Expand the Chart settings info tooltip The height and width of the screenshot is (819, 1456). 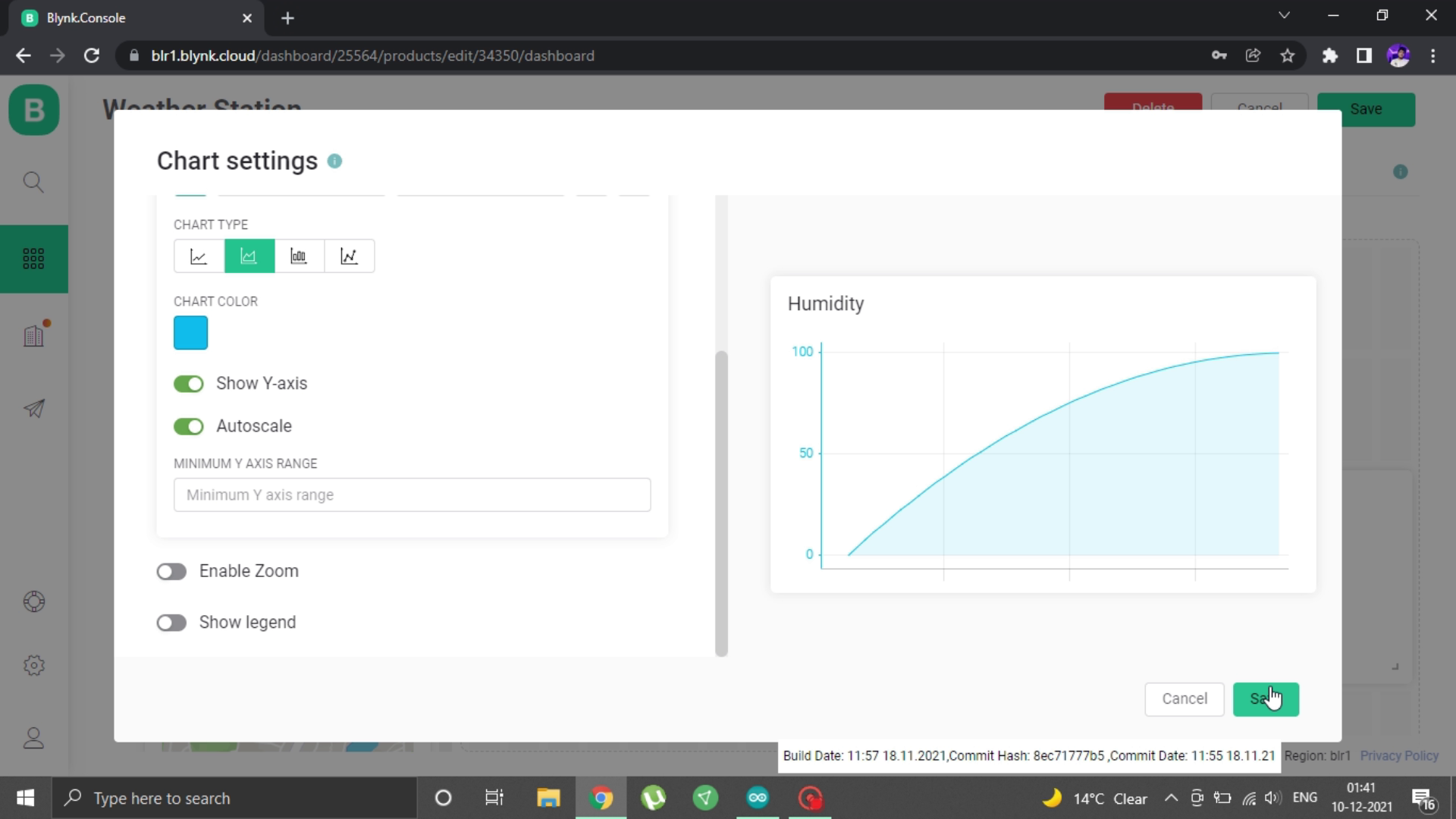[x=334, y=161]
